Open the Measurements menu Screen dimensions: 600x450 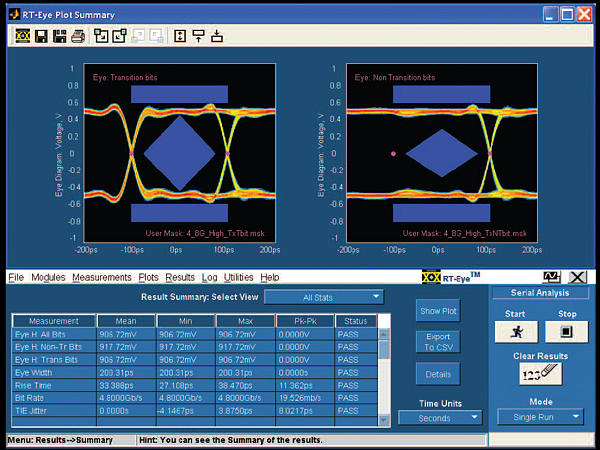(x=101, y=277)
